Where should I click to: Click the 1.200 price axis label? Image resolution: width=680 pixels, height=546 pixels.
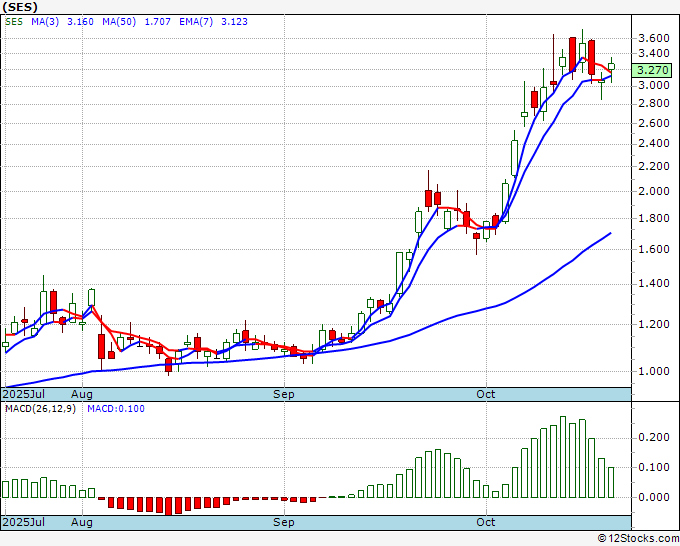pos(654,324)
